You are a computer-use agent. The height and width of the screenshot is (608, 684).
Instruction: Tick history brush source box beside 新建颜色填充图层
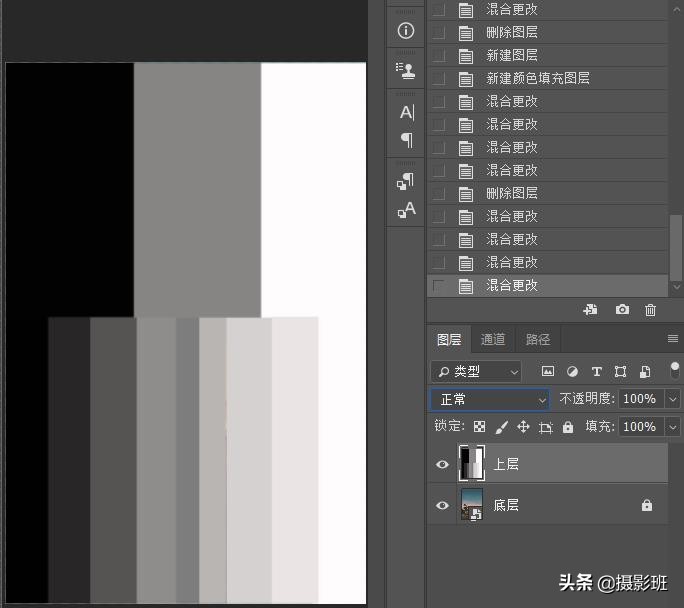[x=438, y=79]
